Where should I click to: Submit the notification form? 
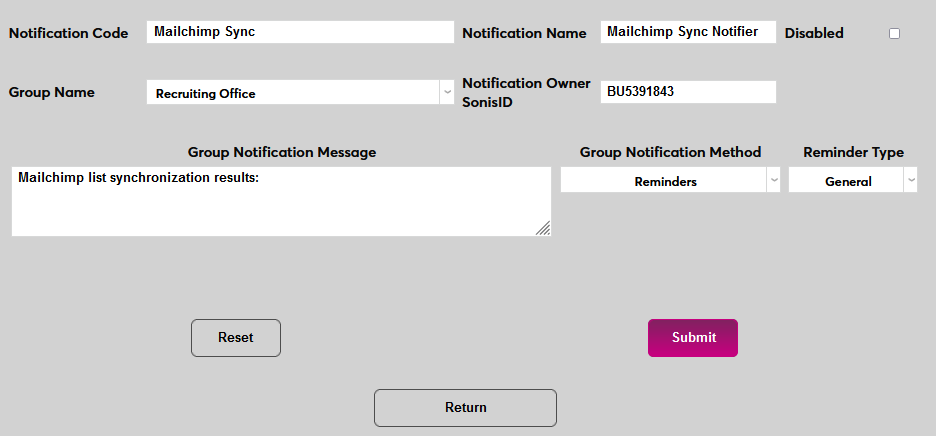coord(693,338)
